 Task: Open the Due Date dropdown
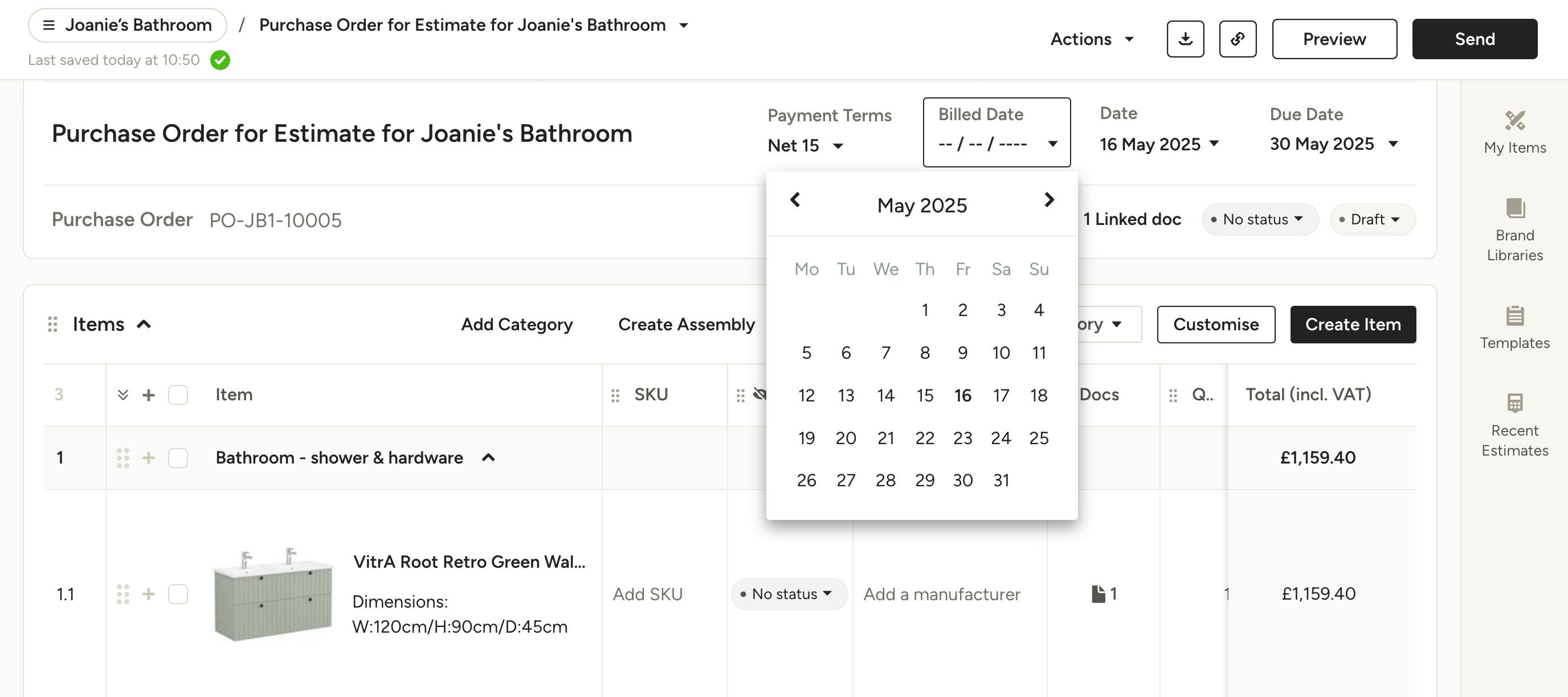point(1334,144)
